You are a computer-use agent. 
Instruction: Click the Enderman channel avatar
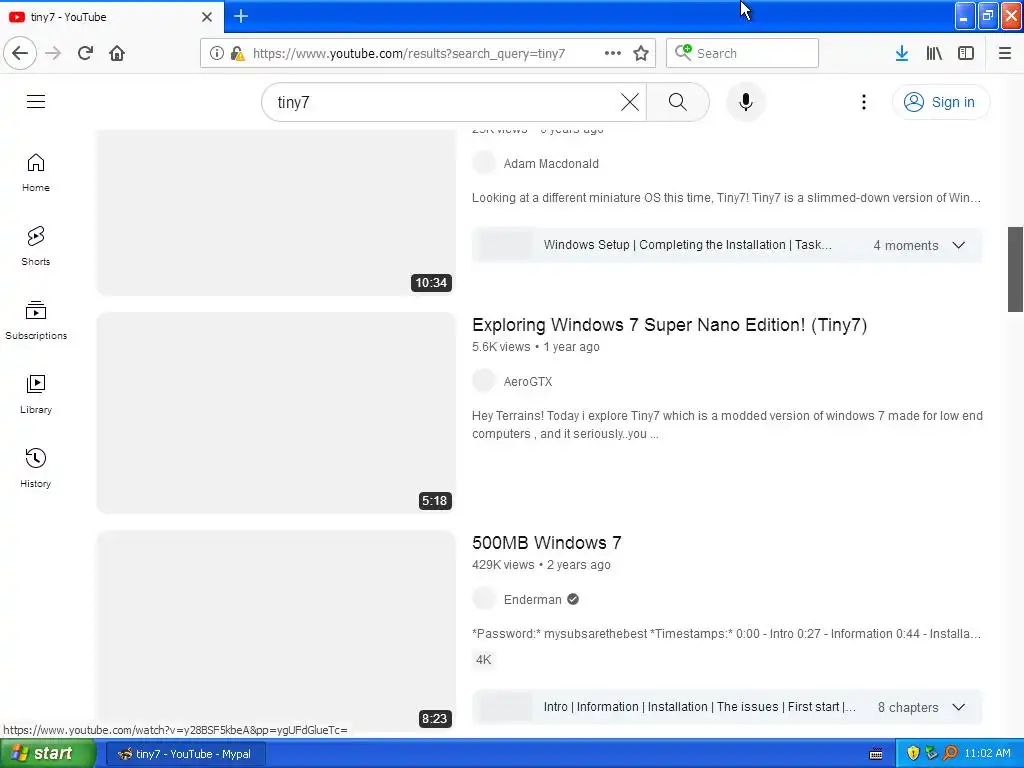coord(484,598)
